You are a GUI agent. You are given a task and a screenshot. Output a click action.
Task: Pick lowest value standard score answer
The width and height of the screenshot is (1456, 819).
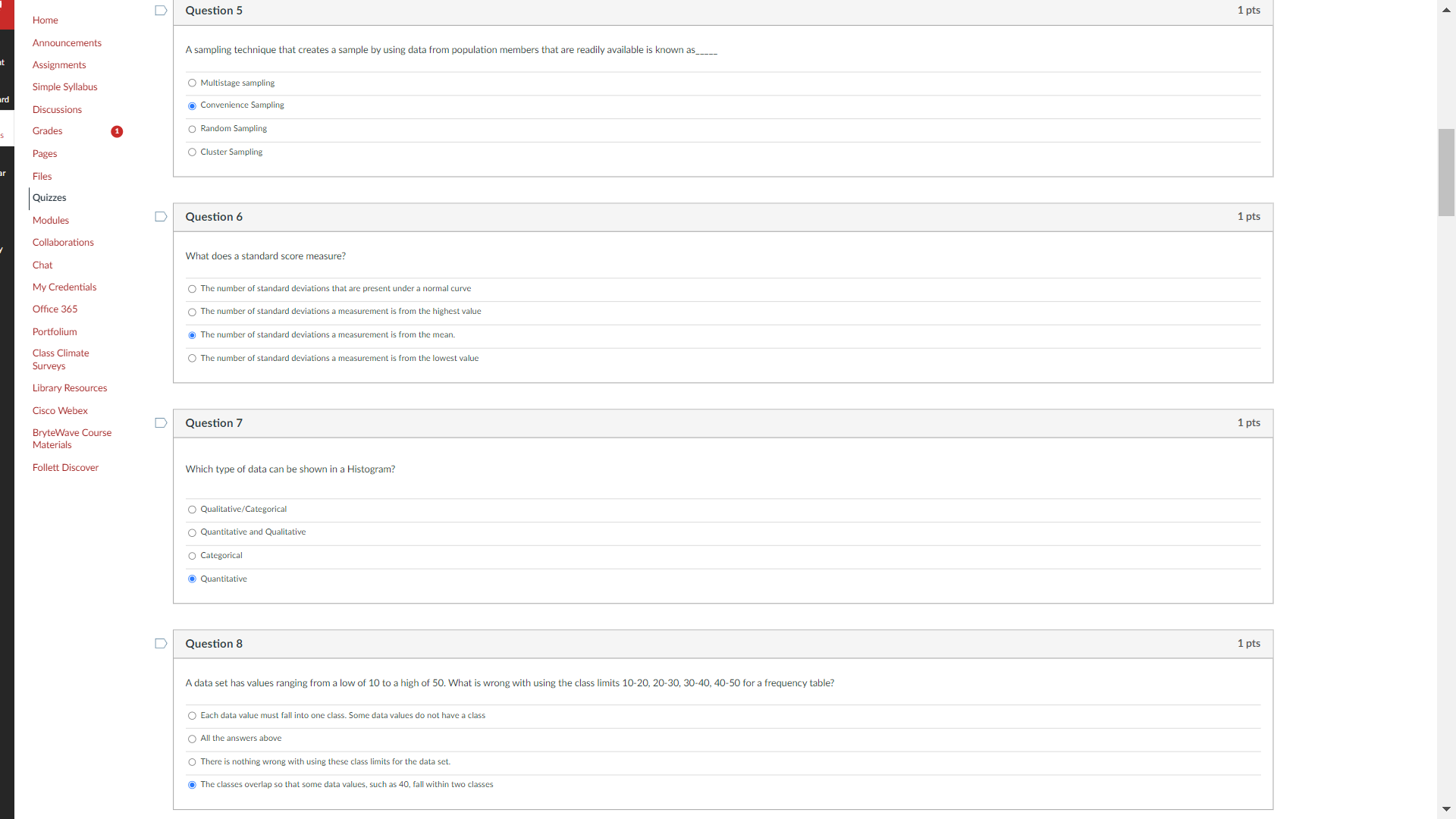pos(192,359)
